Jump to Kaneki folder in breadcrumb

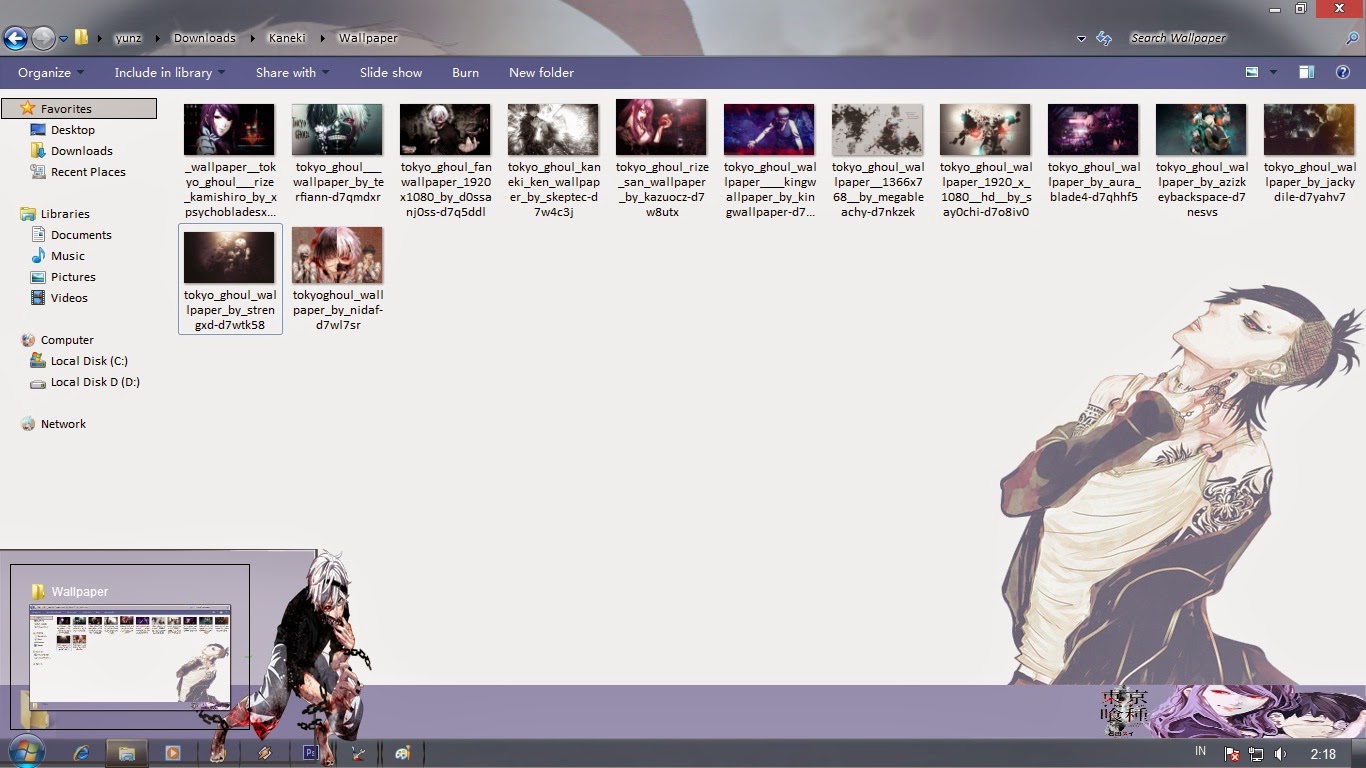[x=286, y=38]
